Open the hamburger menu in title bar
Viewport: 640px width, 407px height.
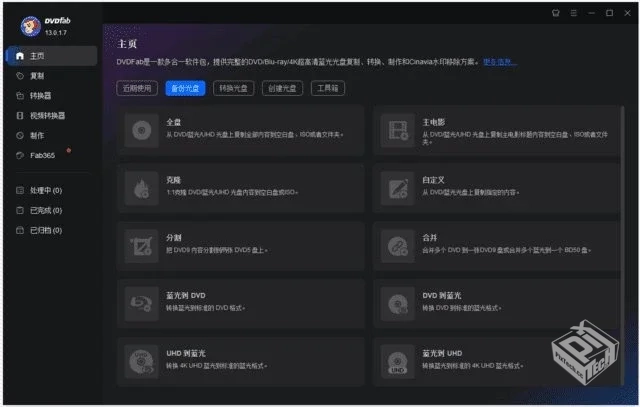click(573, 13)
